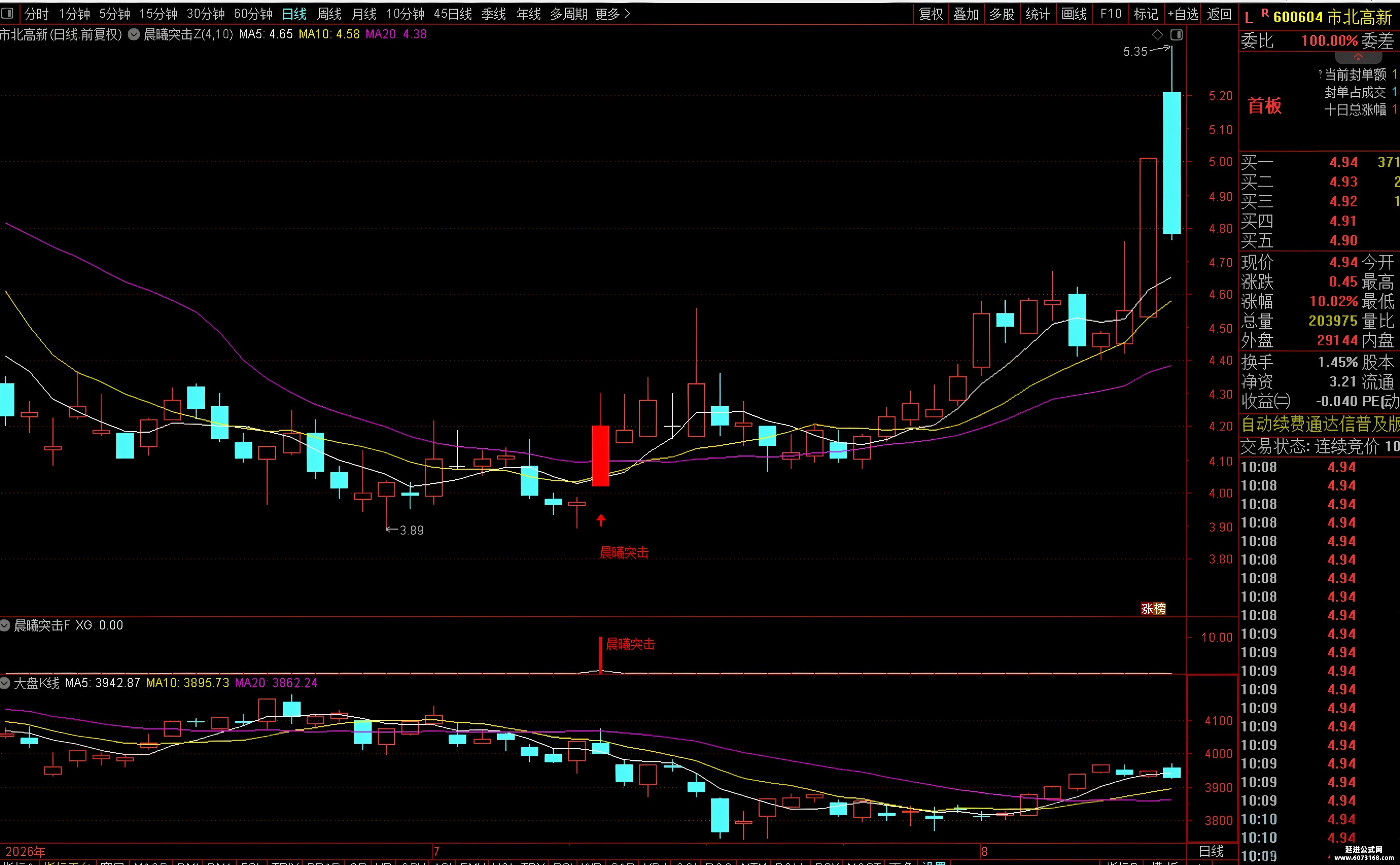The image size is (1400, 865).
Task: Expand the 更多 periods chevron
Action: coord(627,13)
